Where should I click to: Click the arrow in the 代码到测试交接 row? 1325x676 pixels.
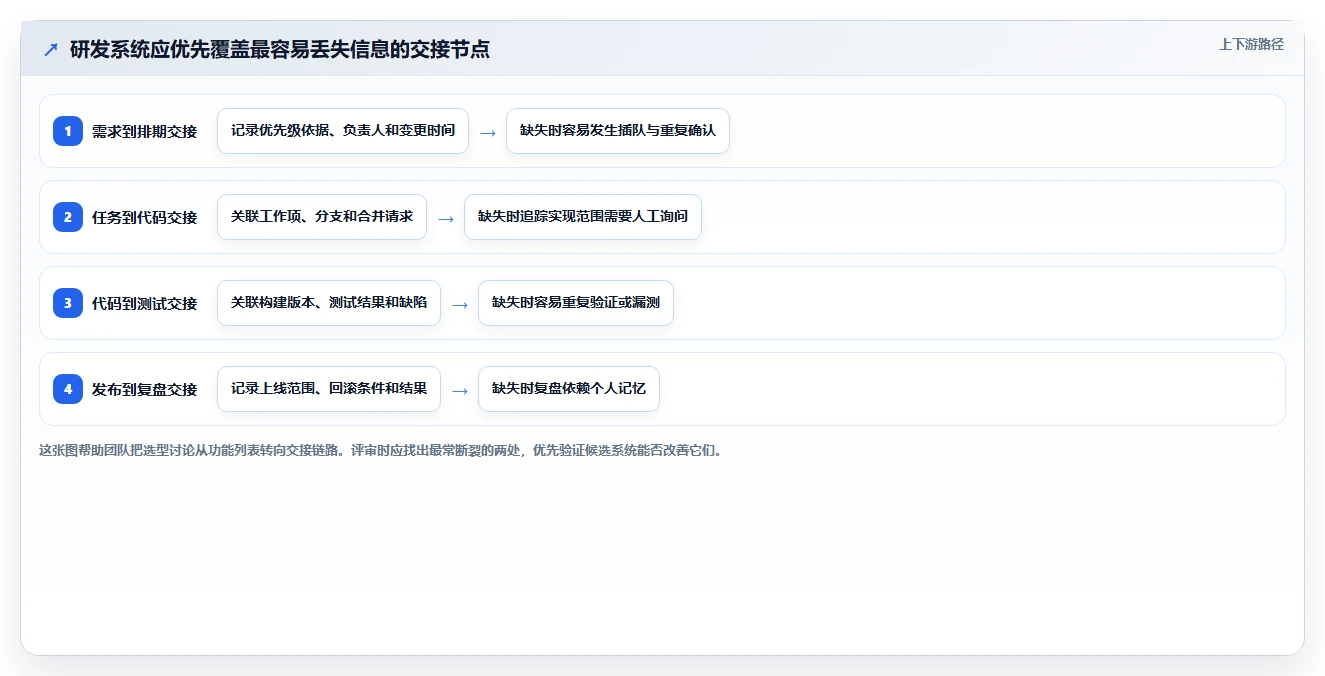(x=460, y=304)
